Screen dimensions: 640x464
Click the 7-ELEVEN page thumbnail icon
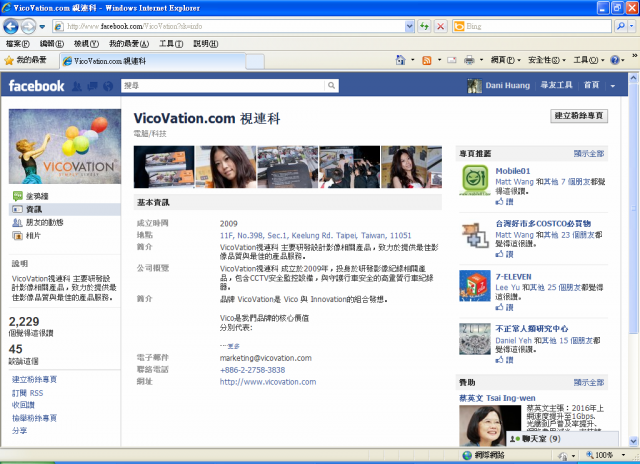point(475,286)
